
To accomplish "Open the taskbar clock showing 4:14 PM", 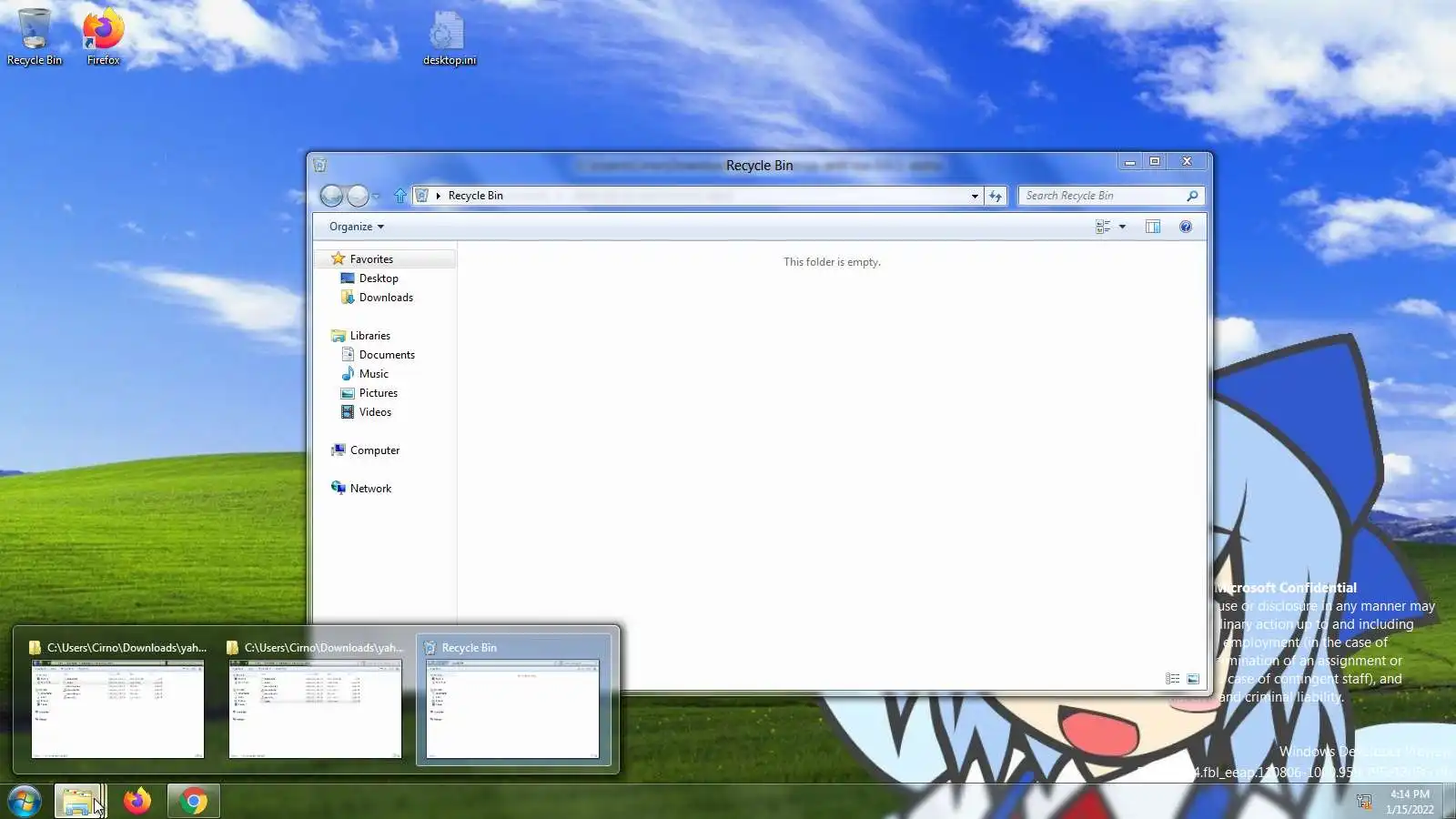I will coord(1410,802).
